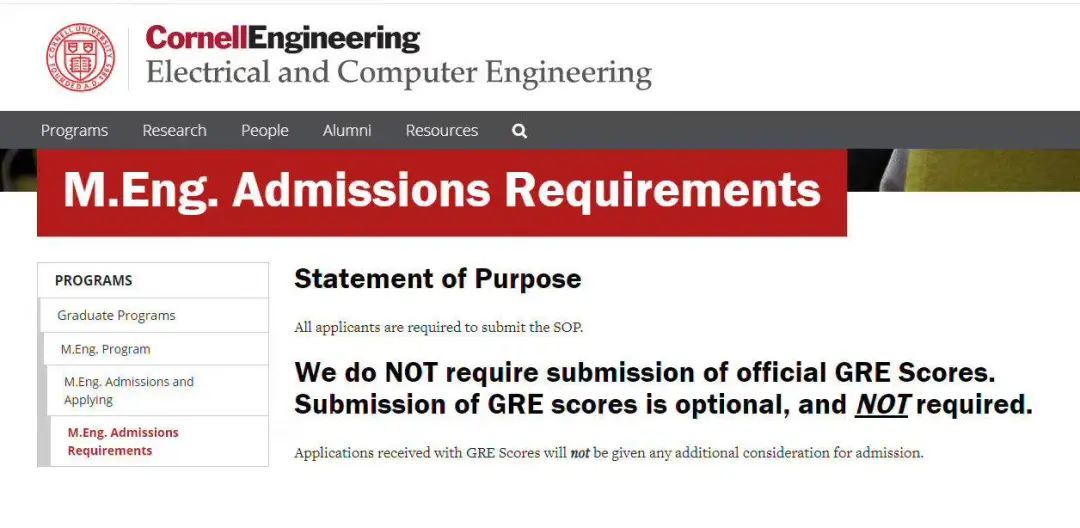
Task: Go to M.Eng. Admissions and Applying
Action: [129, 391]
